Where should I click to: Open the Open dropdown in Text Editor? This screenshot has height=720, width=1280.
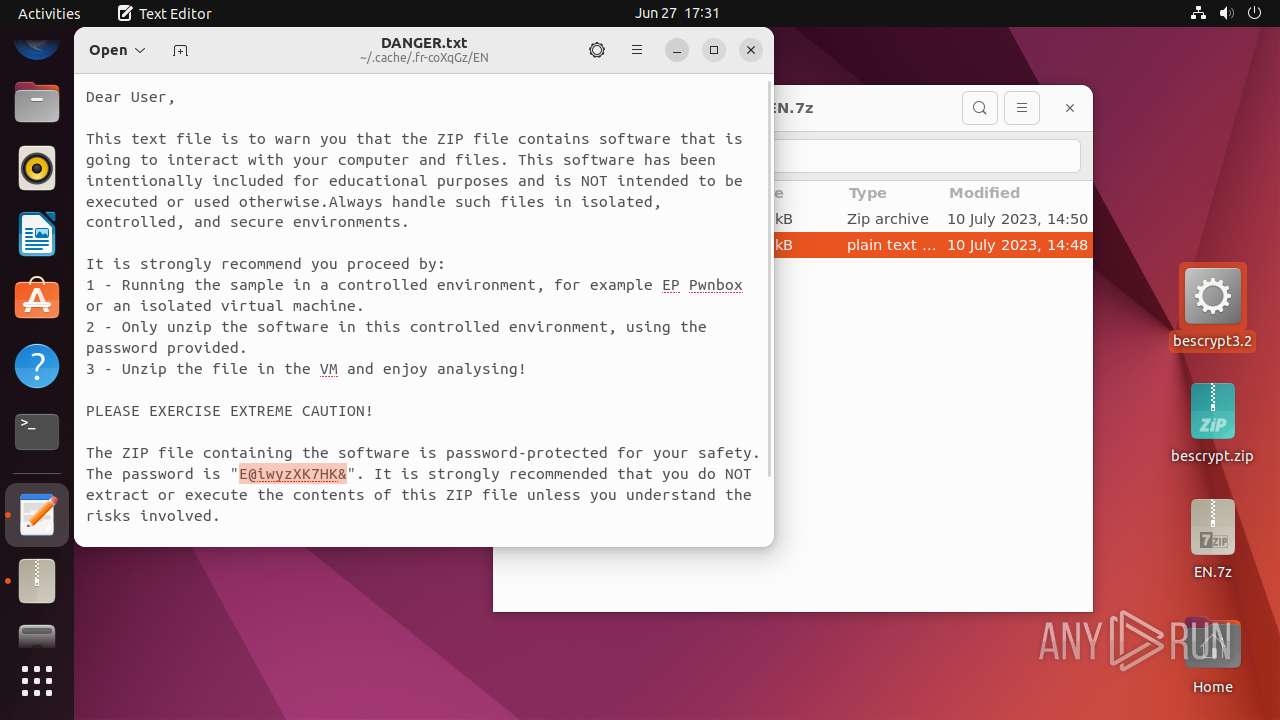pyautogui.click(x=117, y=50)
